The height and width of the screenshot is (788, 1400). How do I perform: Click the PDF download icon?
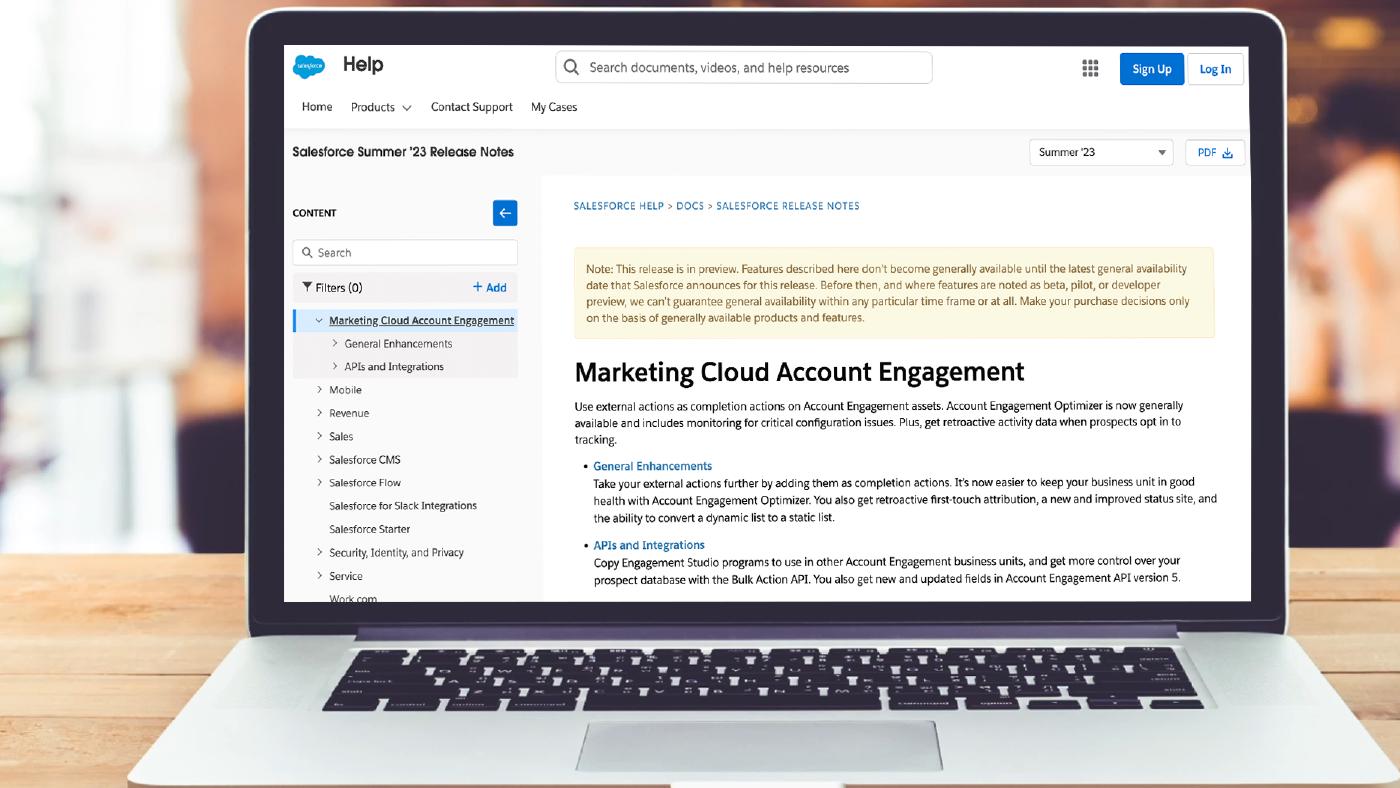pyautogui.click(x=1227, y=151)
